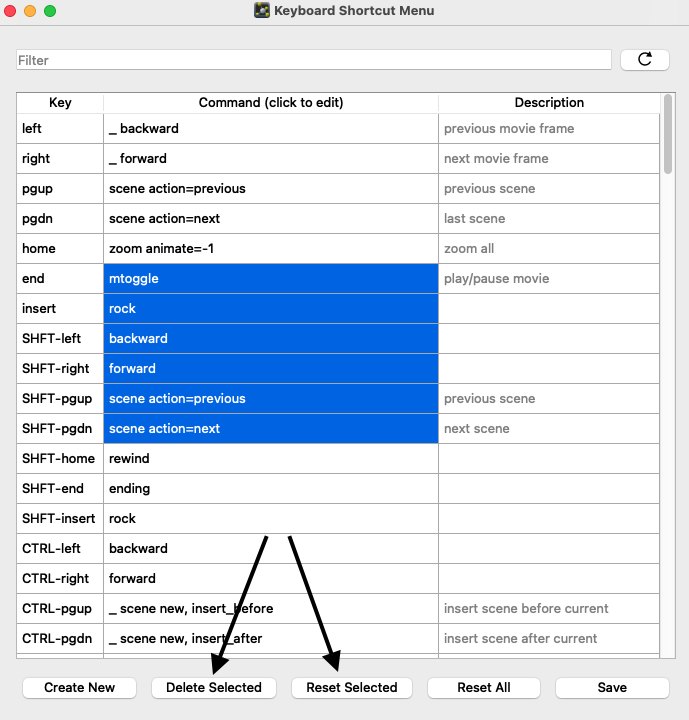
Task: Click the Reset All button
Action: (x=484, y=687)
